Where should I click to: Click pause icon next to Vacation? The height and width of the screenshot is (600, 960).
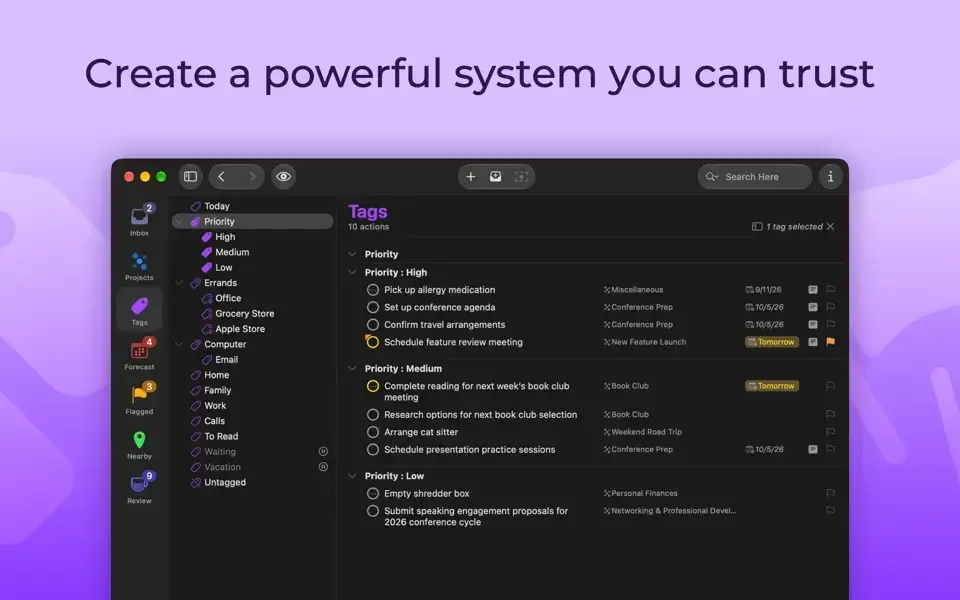tap(323, 467)
